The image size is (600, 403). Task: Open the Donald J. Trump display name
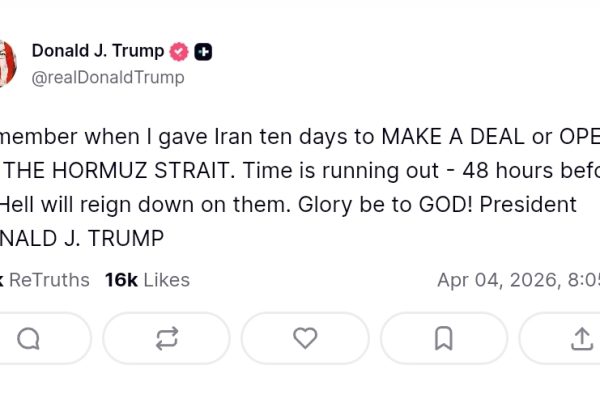point(98,51)
